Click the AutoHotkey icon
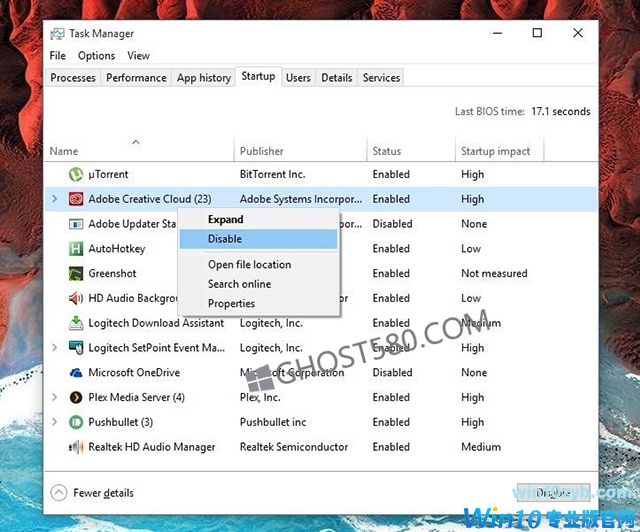 (76, 249)
